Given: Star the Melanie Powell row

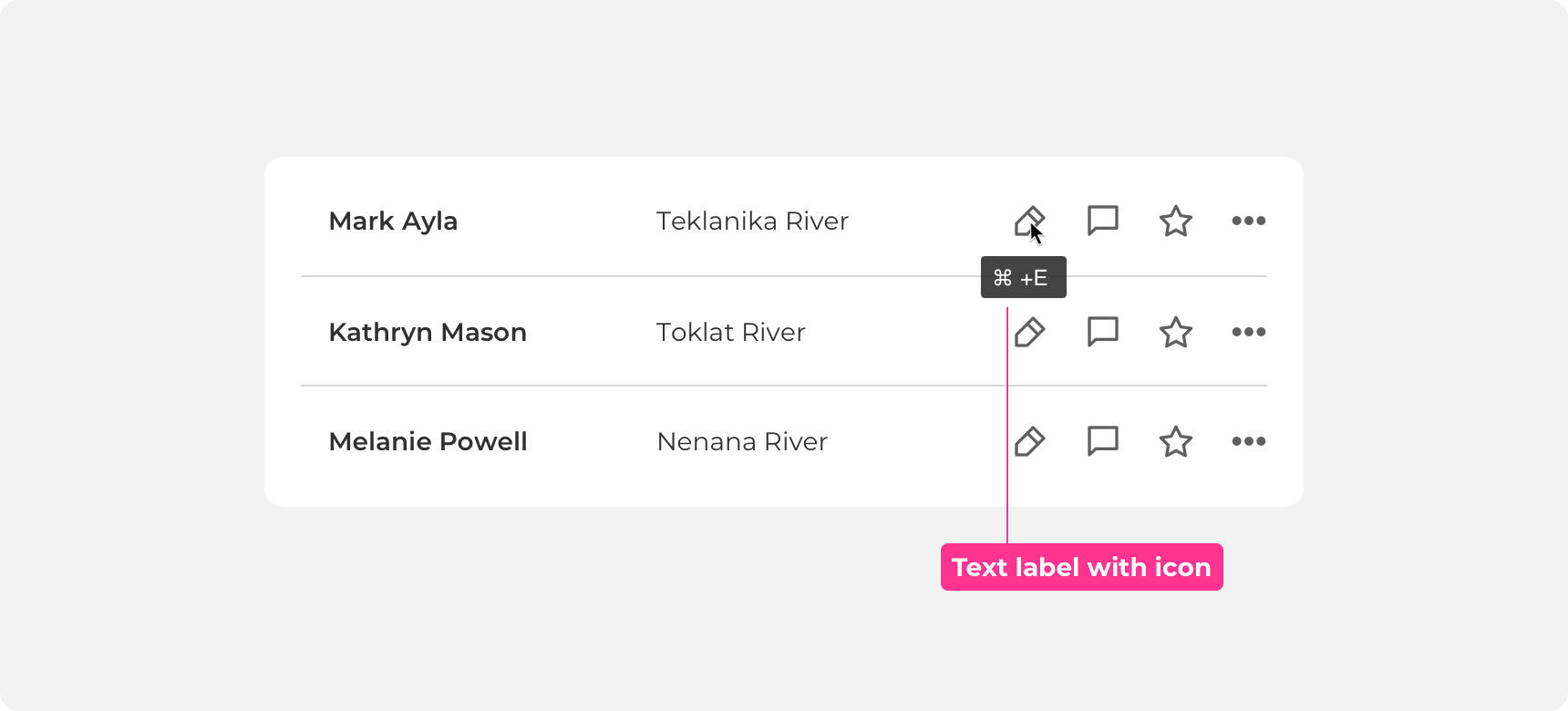Looking at the screenshot, I should coord(1176,441).
